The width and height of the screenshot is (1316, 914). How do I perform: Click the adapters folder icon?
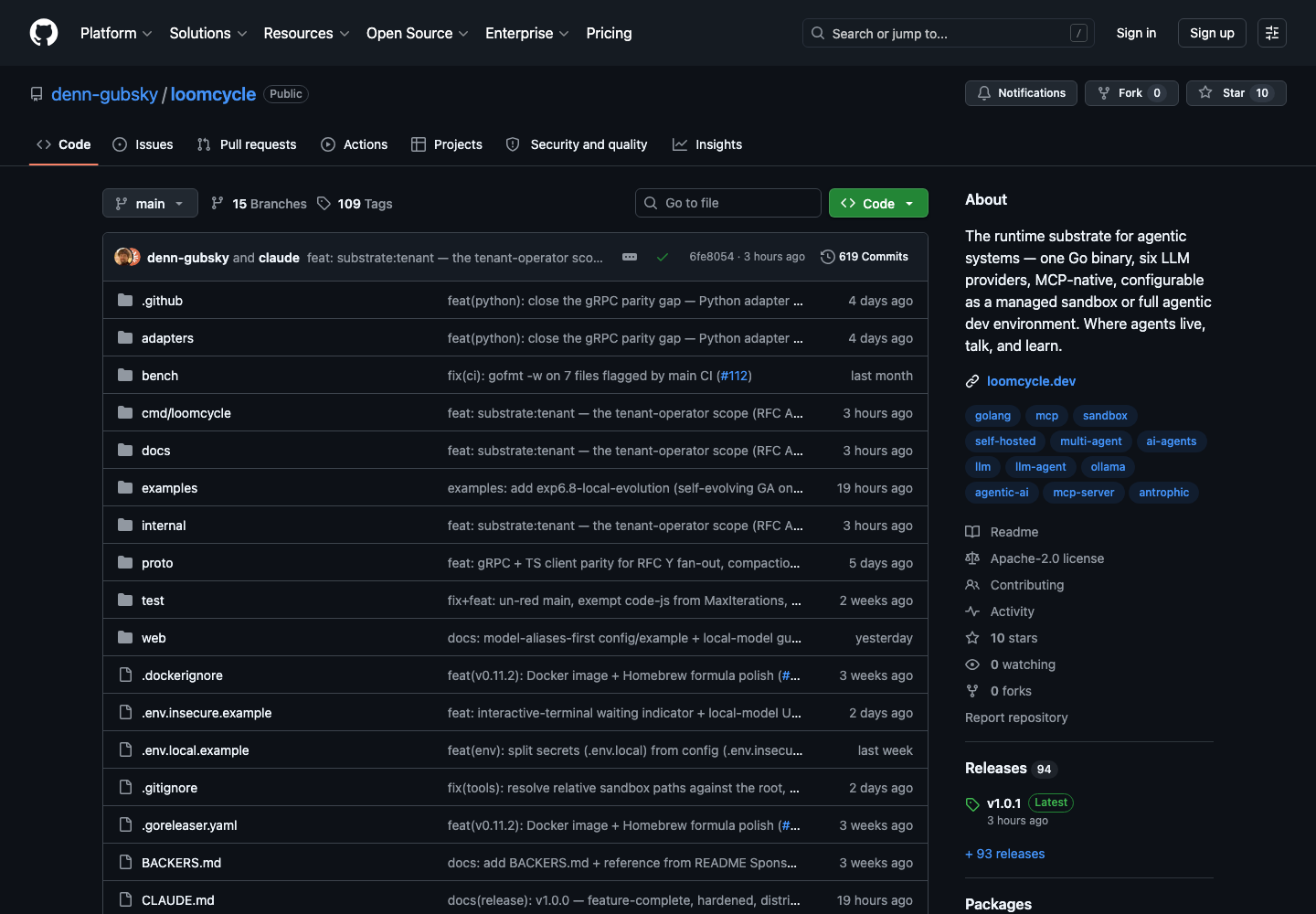(125, 337)
